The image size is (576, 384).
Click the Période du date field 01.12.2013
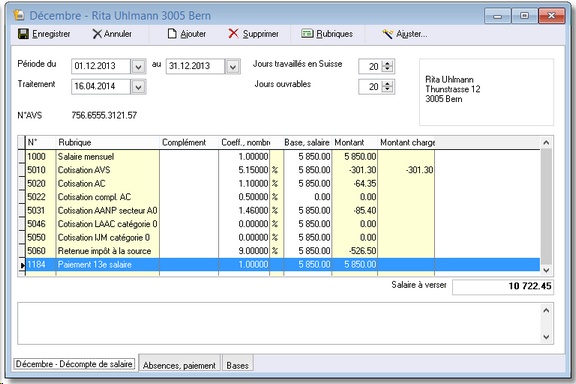coord(101,66)
